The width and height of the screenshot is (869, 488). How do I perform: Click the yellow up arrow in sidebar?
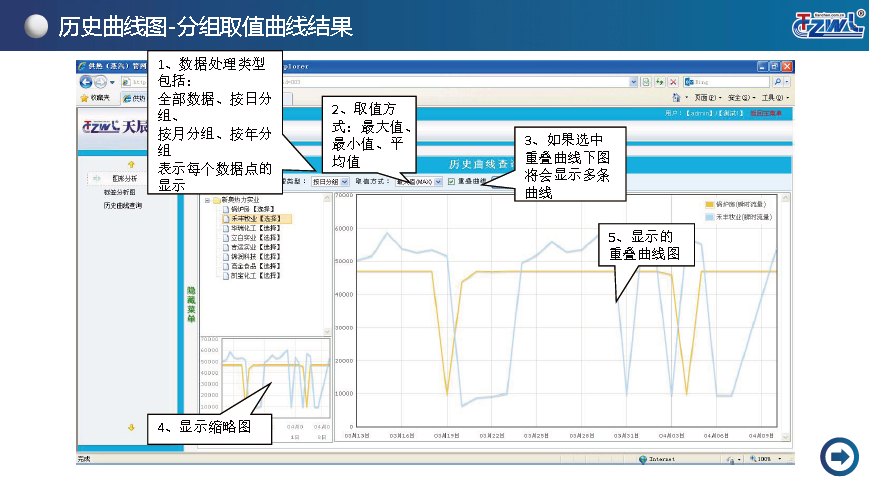point(131,165)
